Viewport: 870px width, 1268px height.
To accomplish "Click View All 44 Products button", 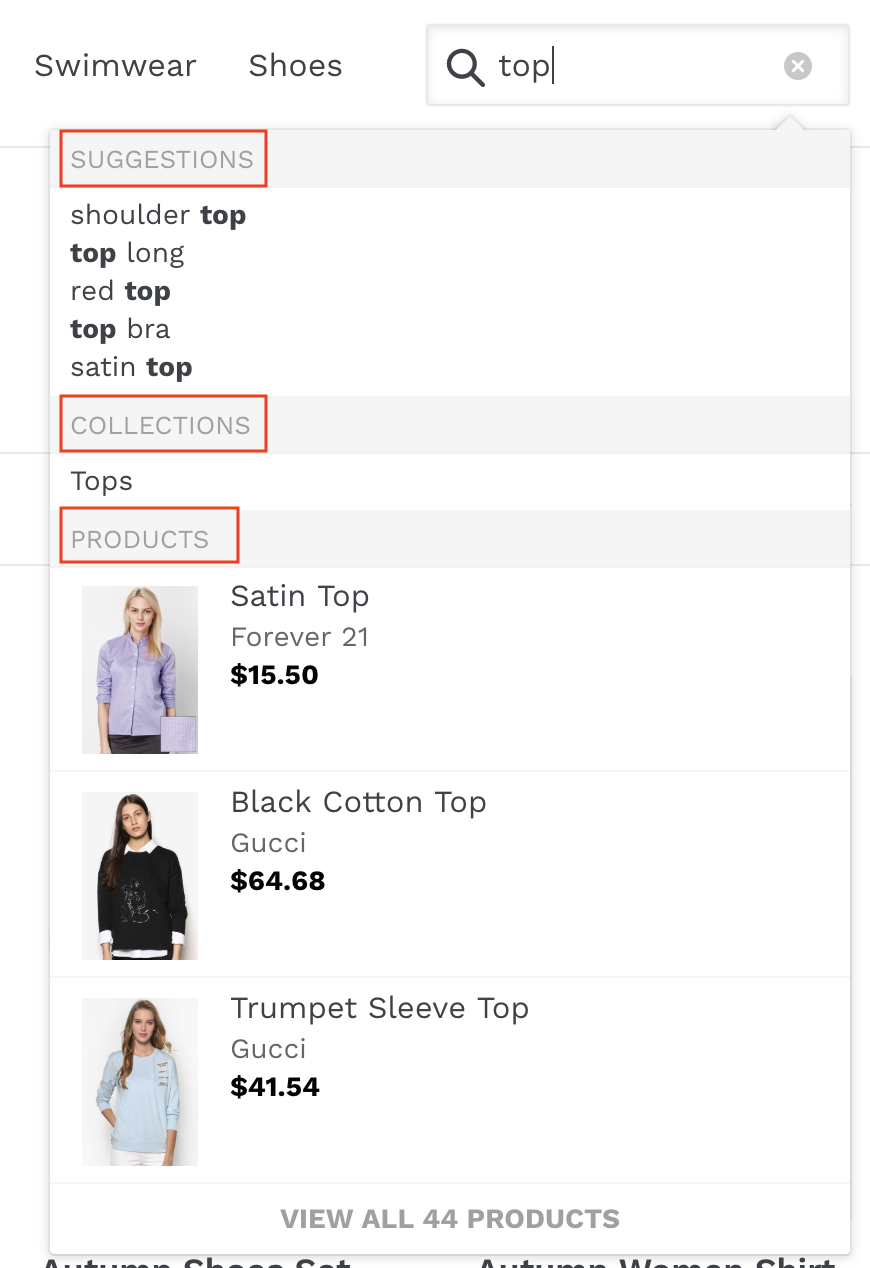I will pyautogui.click(x=450, y=1219).
